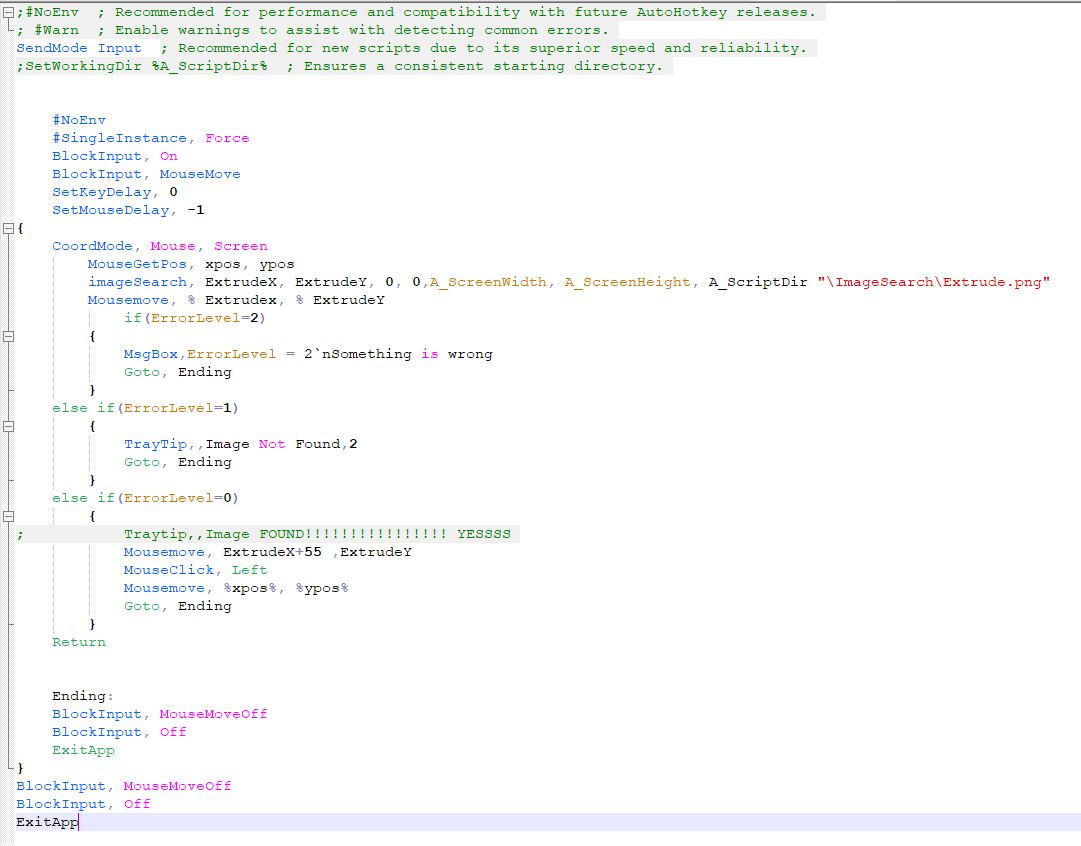Click the Mousemove, % Extrudex, % ExtrudeY line

point(236,300)
